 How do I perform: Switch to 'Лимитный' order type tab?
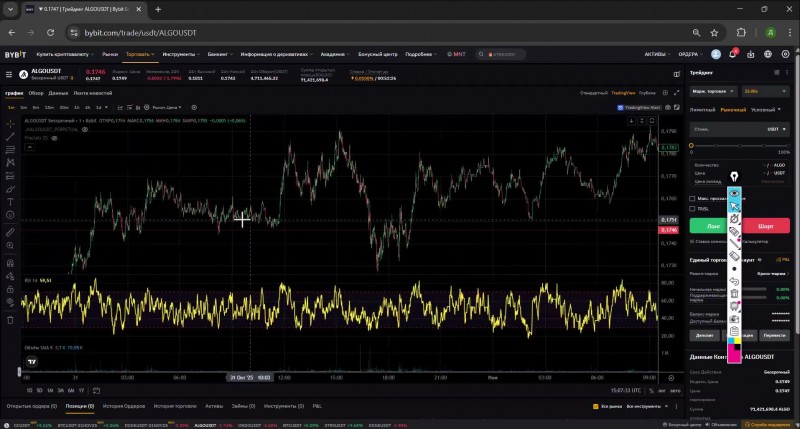703,109
